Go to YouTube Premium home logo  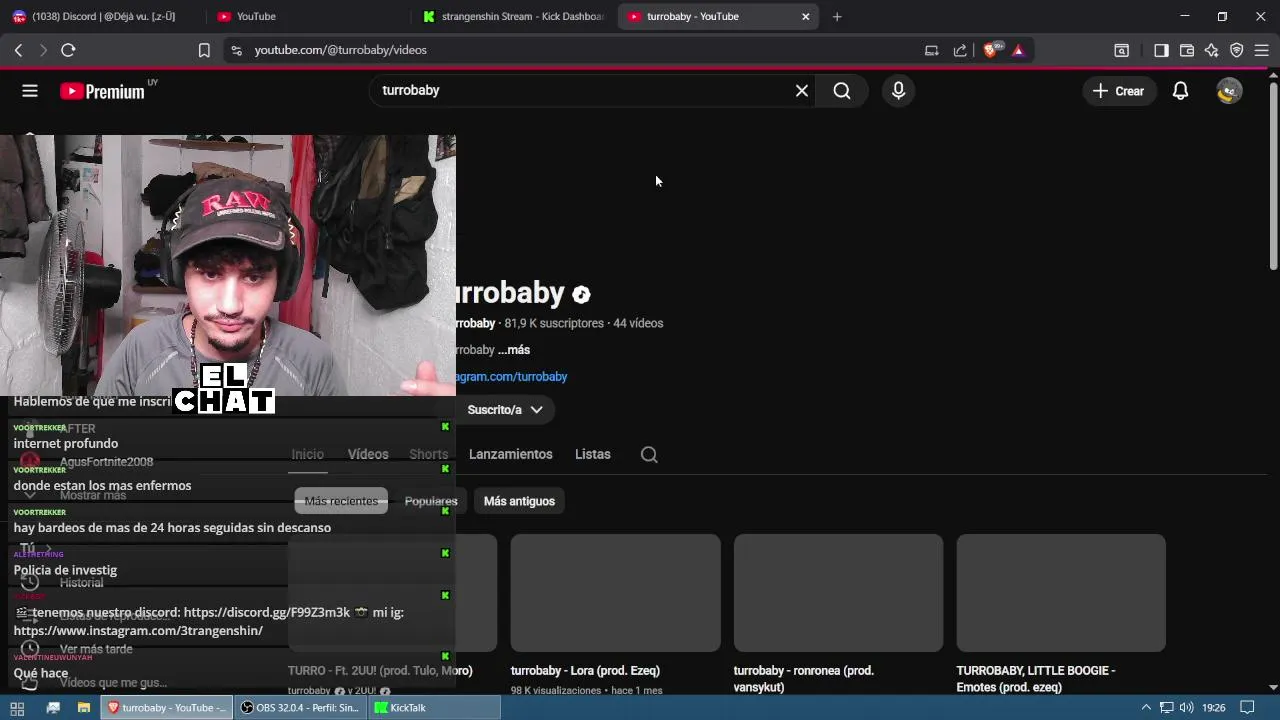[103, 91]
